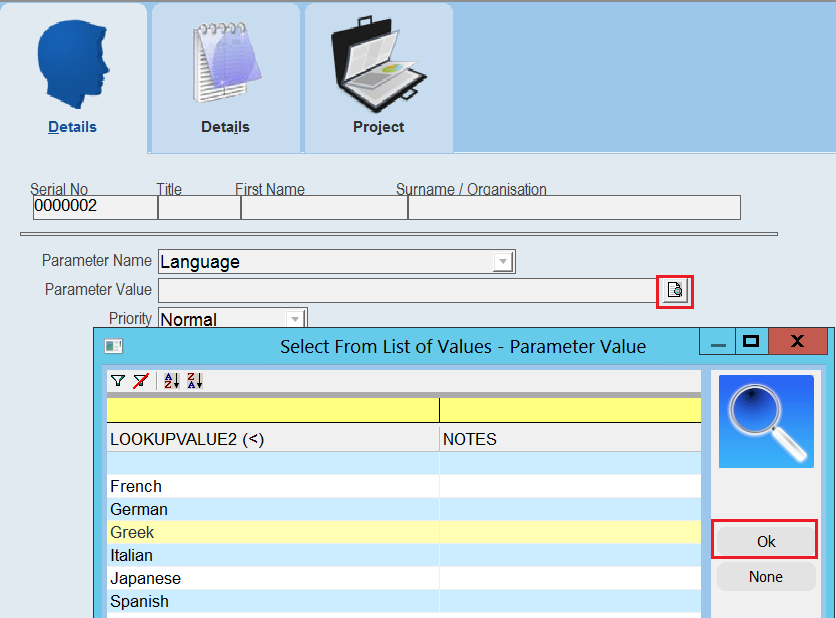
Task: Switch to the notepad Details tab
Action: (226, 78)
